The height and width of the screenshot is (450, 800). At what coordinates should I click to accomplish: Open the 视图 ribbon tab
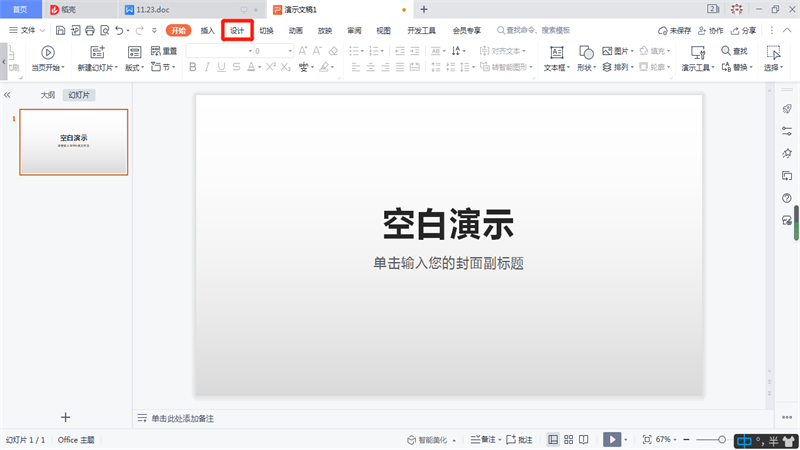pos(384,31)
